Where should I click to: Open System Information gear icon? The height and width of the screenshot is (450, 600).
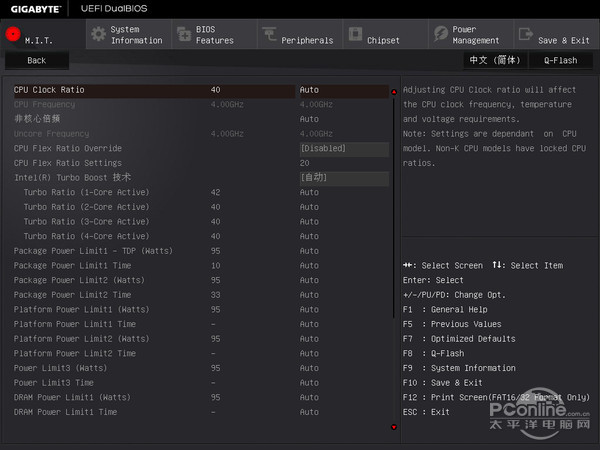tap(98, 34)
